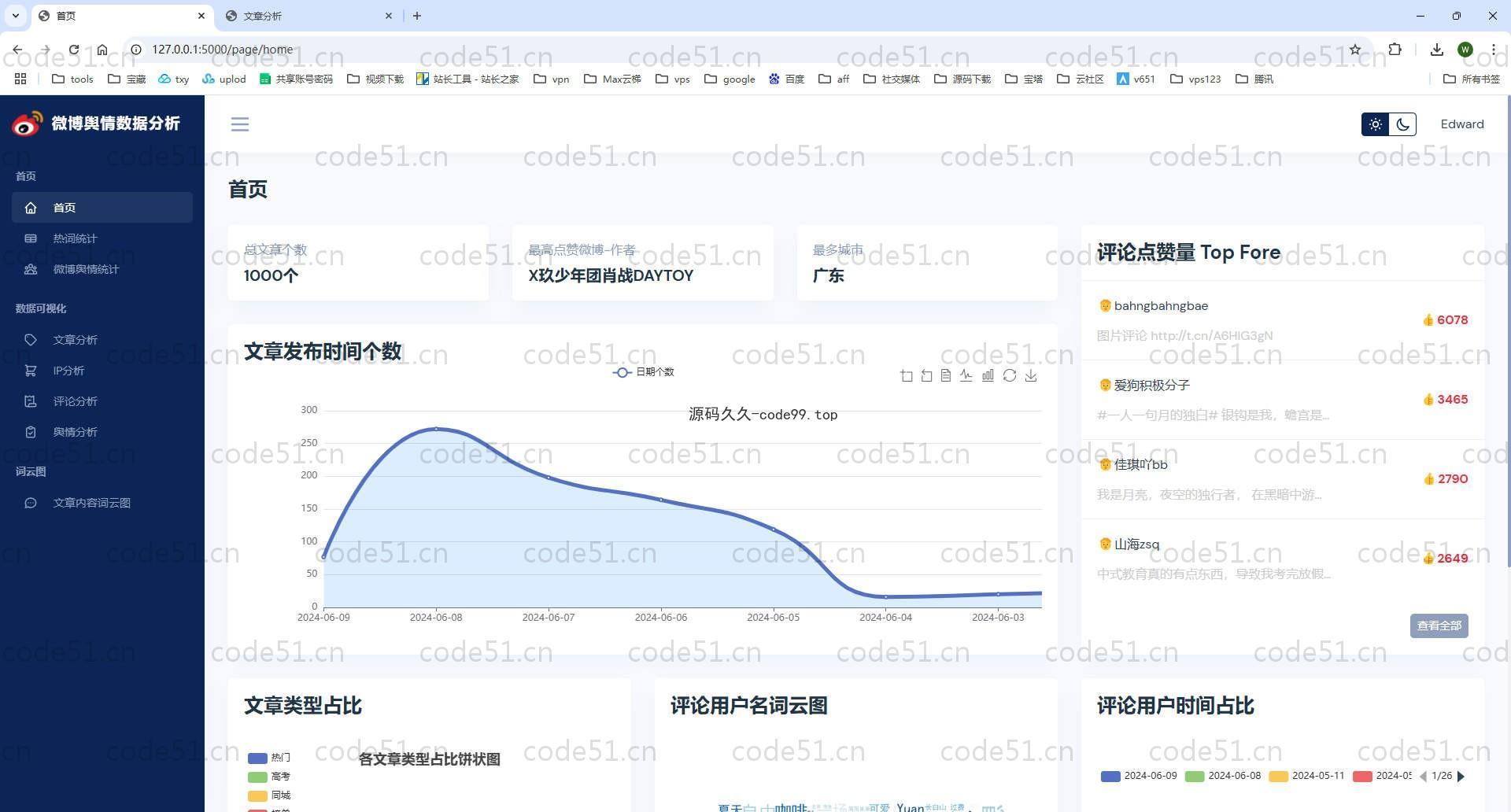Open the tools bookmark folder

click(72, 79)
